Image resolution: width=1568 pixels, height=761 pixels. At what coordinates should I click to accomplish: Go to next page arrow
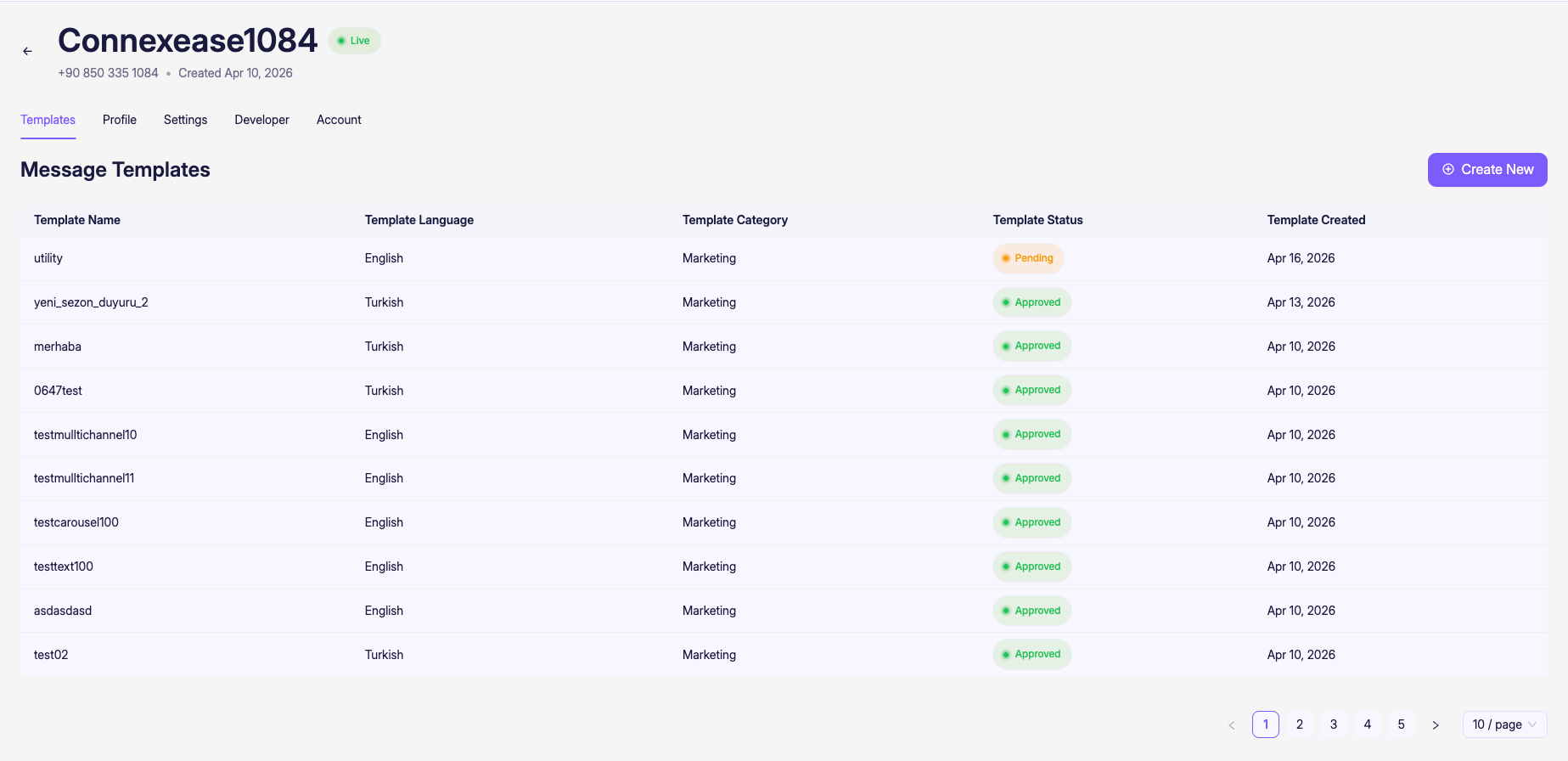click(1436, 724)
